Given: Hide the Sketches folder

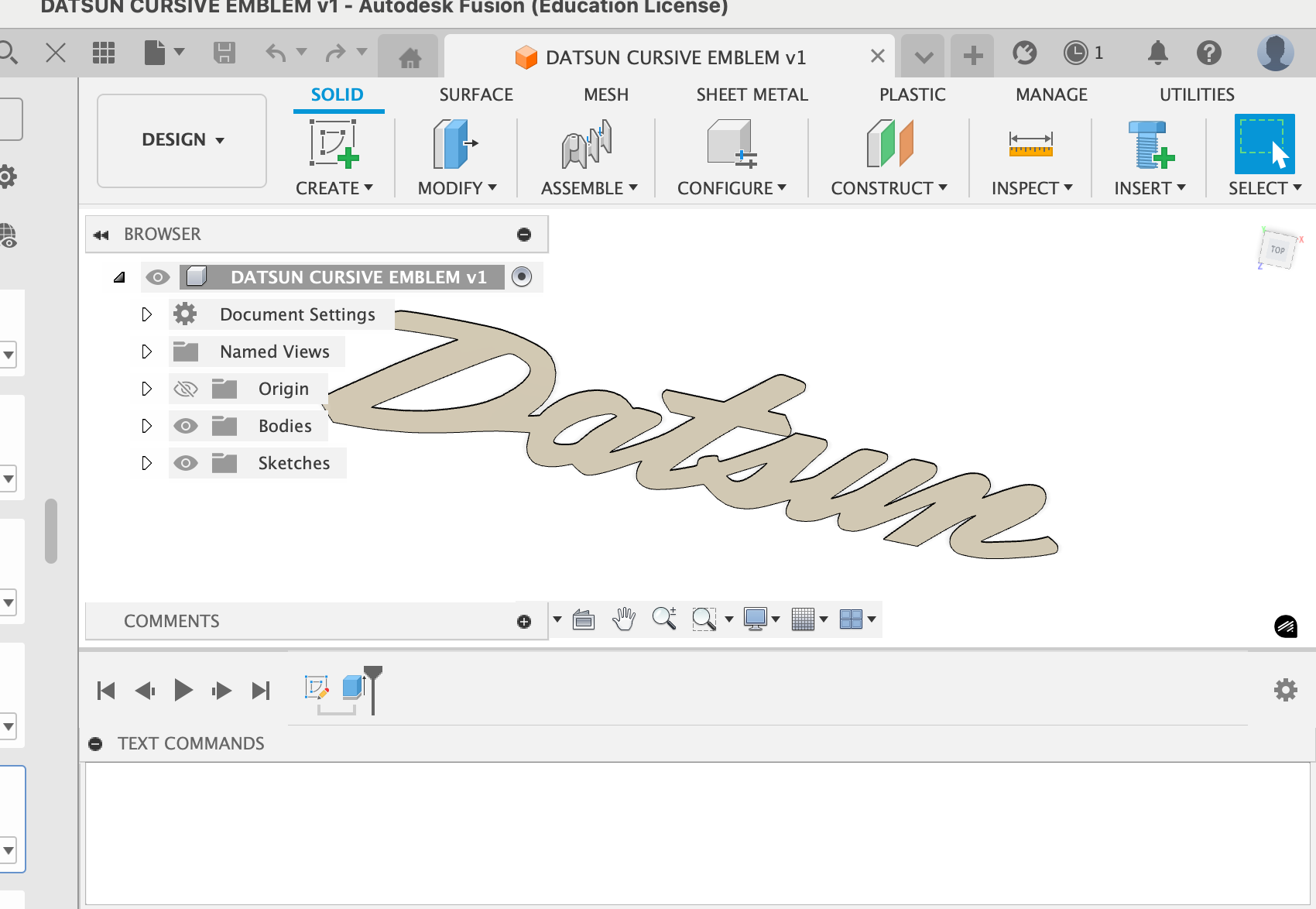Looking at the screenshot, I should click(x=186, y=463).
